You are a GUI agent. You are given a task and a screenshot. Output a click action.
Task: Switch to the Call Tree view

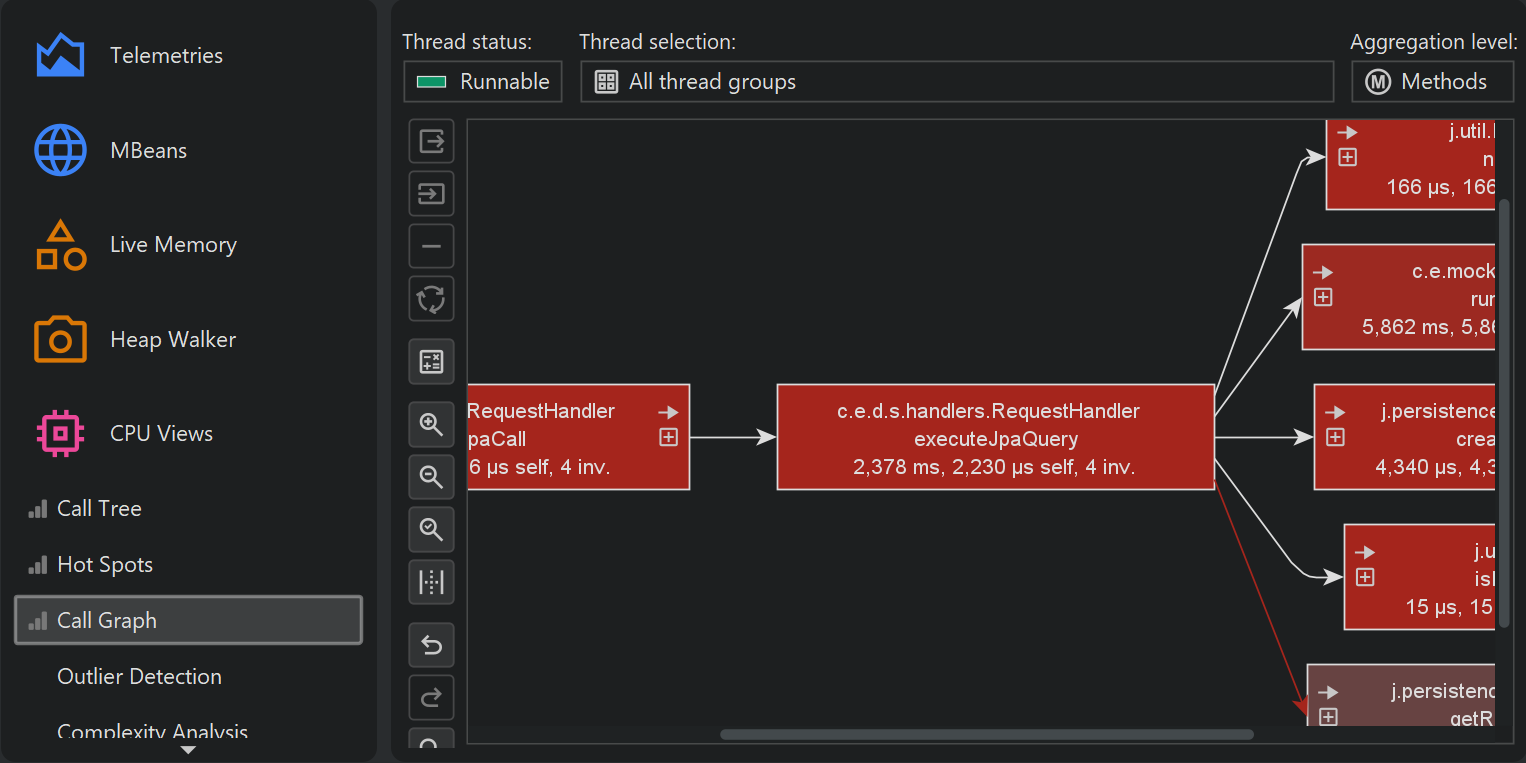pyautogui.click(x=99, y=509)
